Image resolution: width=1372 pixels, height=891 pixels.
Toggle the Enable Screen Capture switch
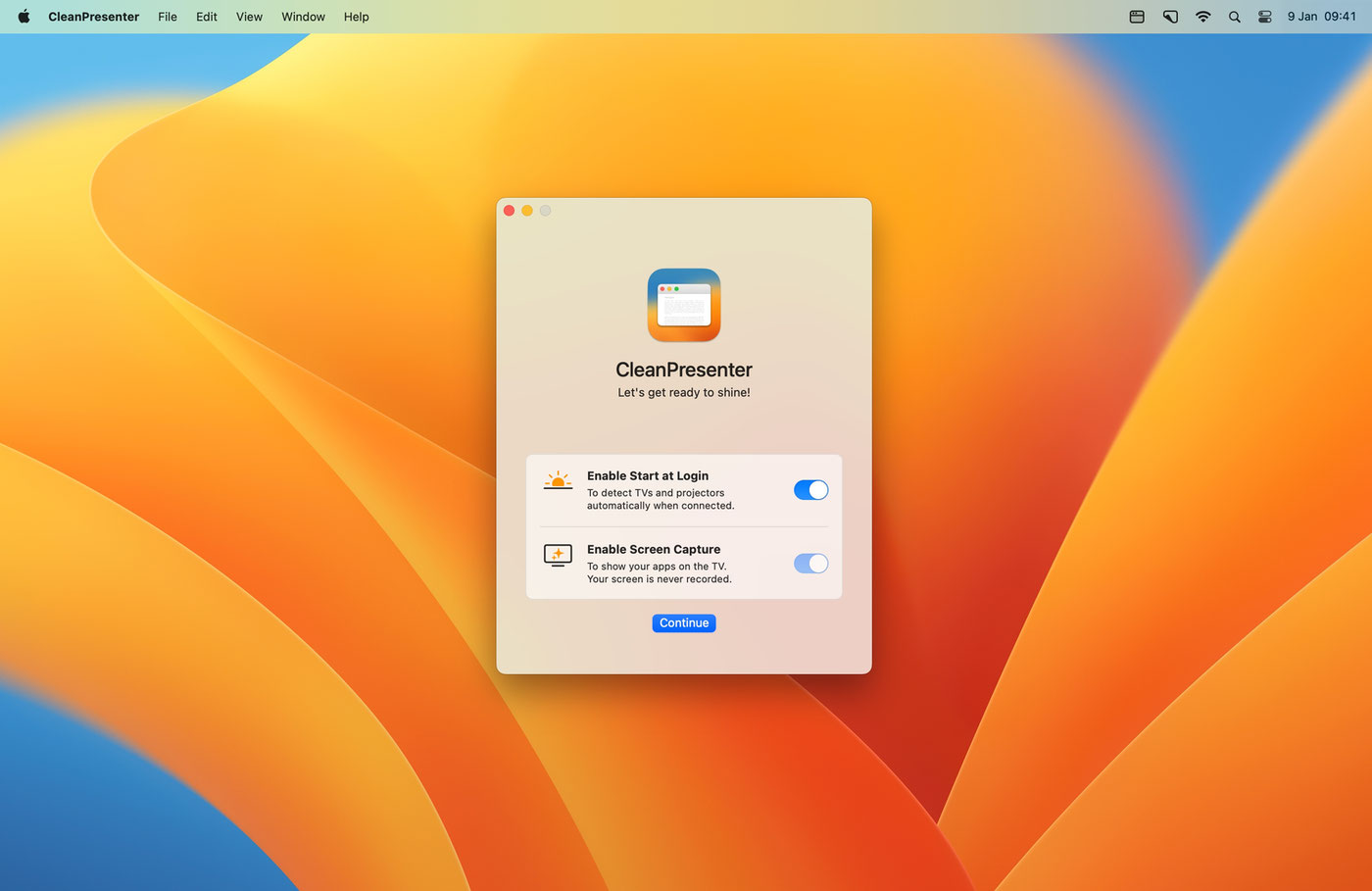[810, 564]
